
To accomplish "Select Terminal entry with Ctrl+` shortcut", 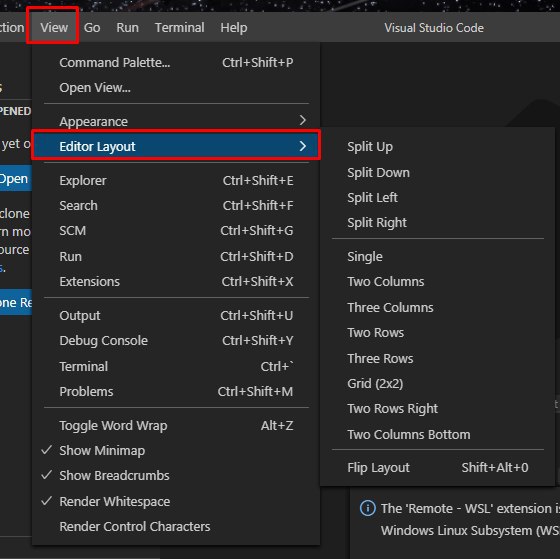I will tap(176, 366).
